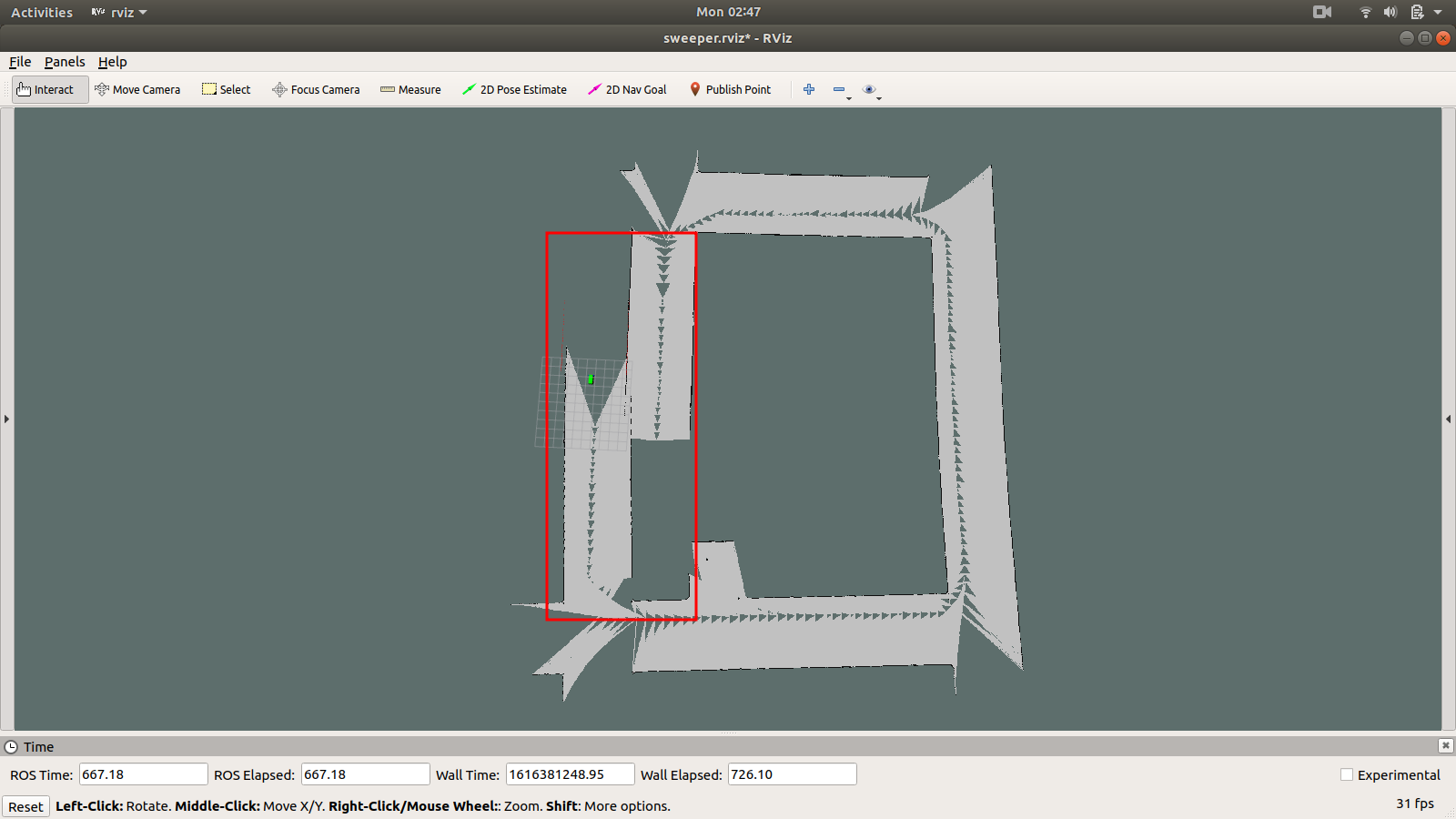The image size is (1456, 819).
Task: Activate the Publish Point tool
Action: pos(730,89)
